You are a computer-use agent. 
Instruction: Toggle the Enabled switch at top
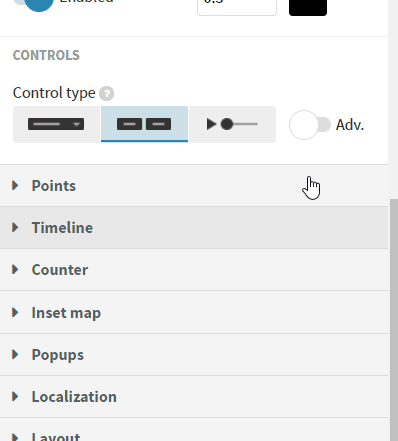click(x=33, y=3)
